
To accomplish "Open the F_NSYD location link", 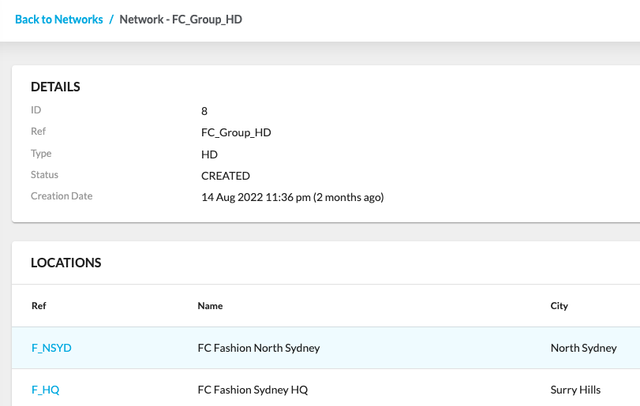I will pos(52,348).
